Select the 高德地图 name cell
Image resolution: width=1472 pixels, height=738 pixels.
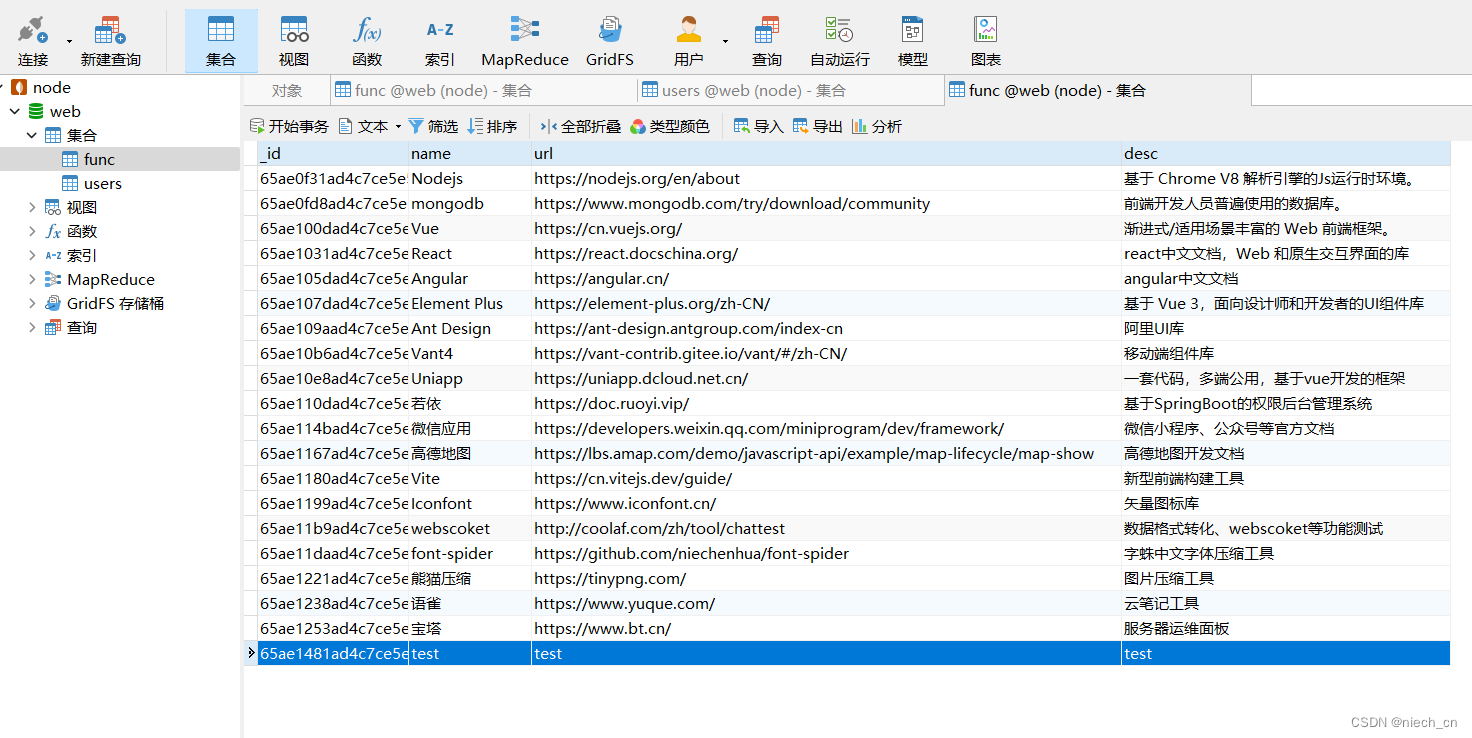point(470,454)
